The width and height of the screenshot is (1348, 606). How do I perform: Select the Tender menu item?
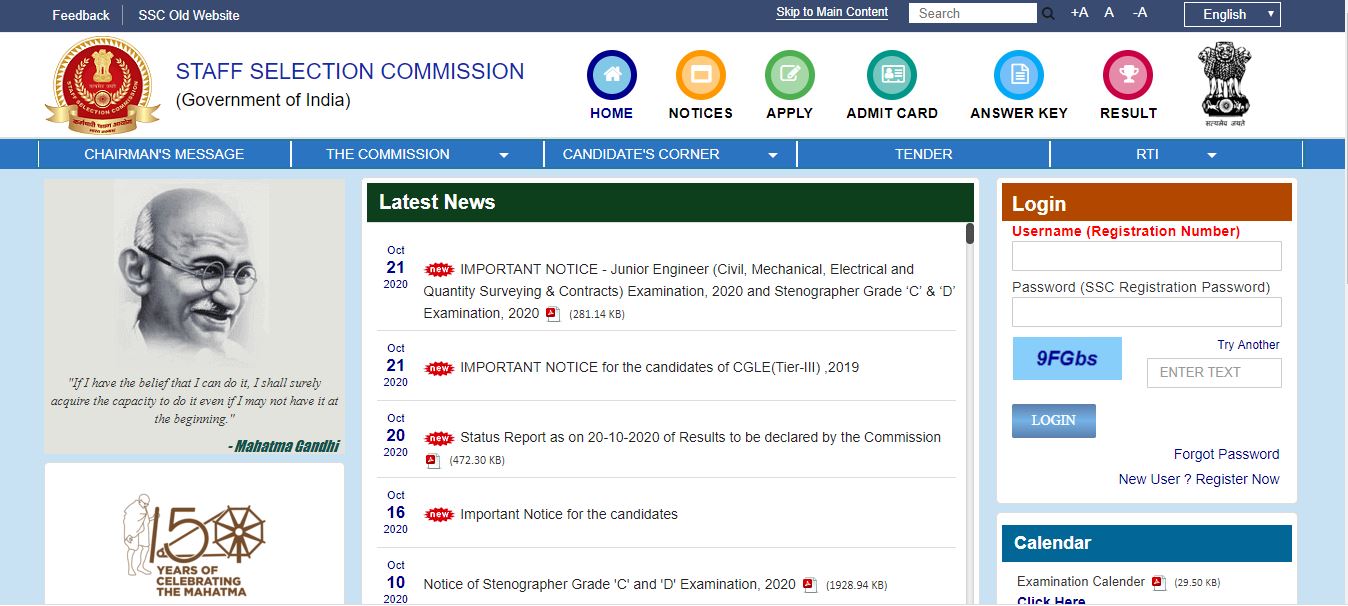point(923,154)
